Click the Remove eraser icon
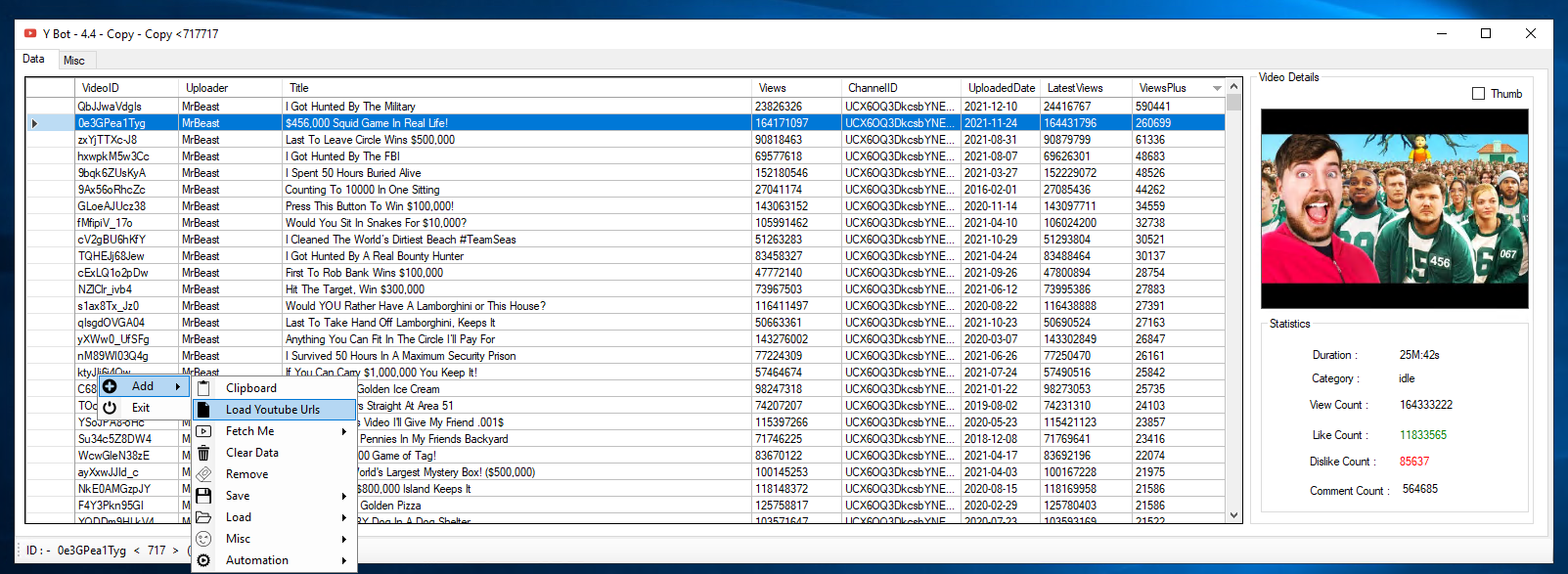The height and width of the screenshot is (574, 1568). coord(203,474)
